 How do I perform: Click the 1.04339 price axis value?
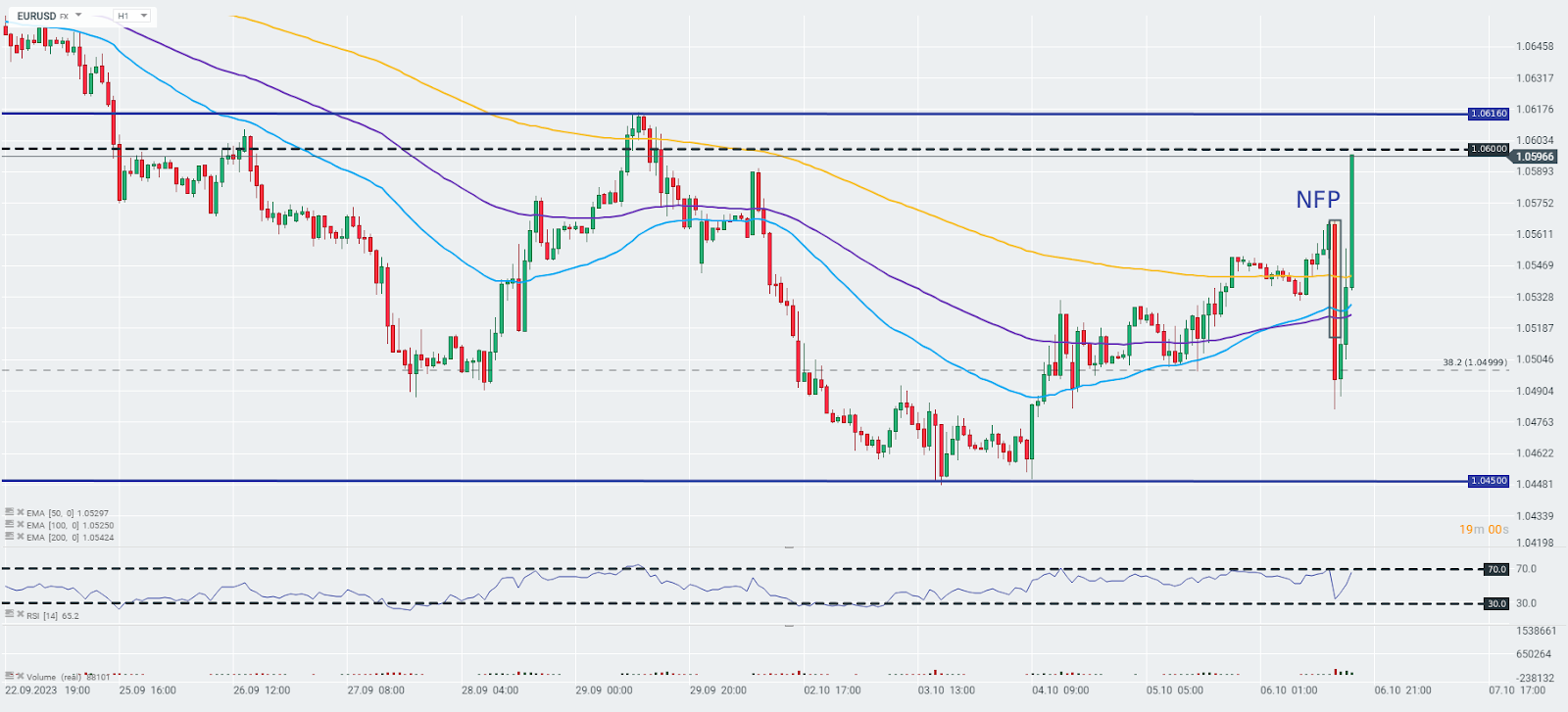tap(1535, 516)
